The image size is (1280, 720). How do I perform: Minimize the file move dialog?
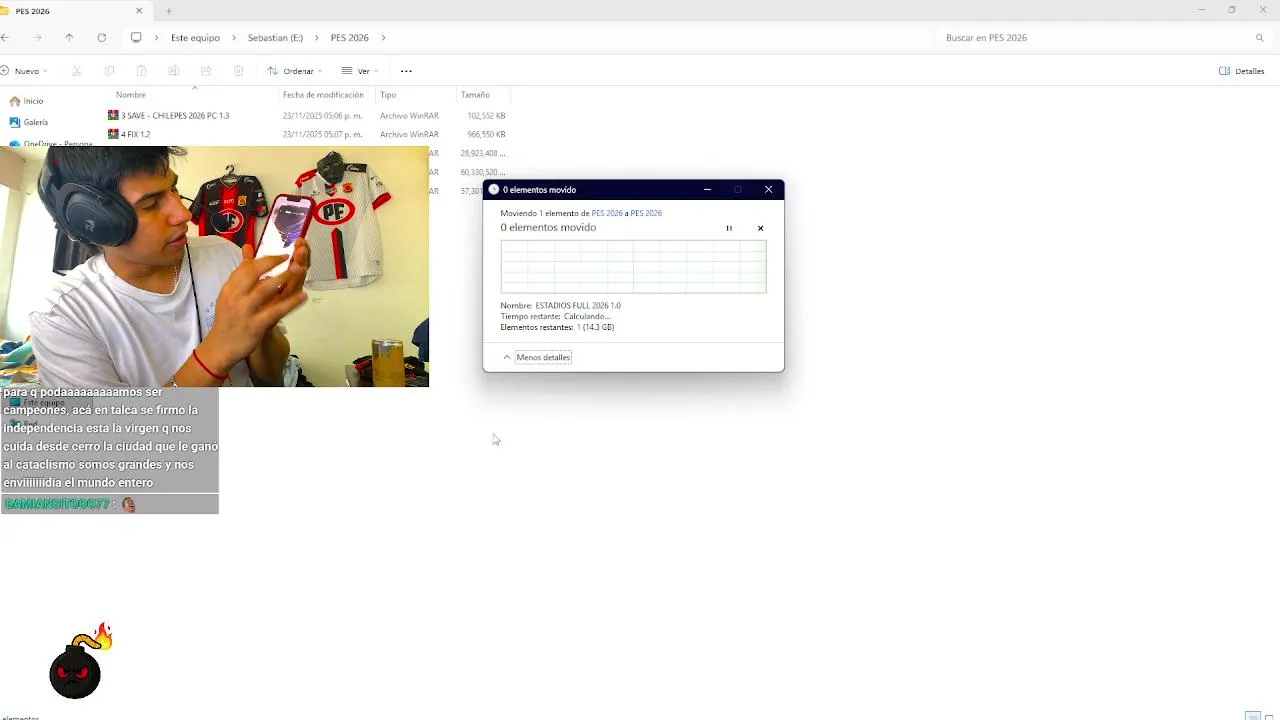tap(707, 189)
